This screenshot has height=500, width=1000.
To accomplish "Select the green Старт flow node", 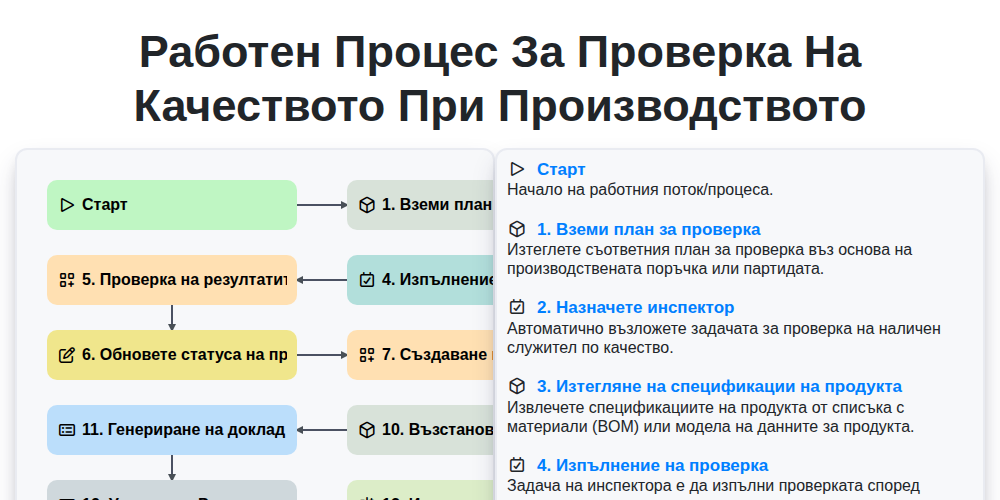I will click(x=172, y=205).
